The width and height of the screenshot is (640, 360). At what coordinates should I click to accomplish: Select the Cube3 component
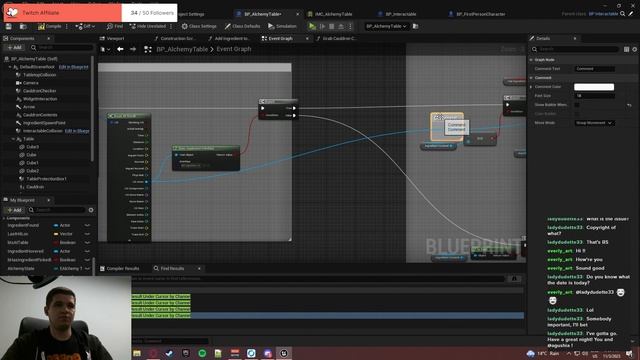point(33,147)
